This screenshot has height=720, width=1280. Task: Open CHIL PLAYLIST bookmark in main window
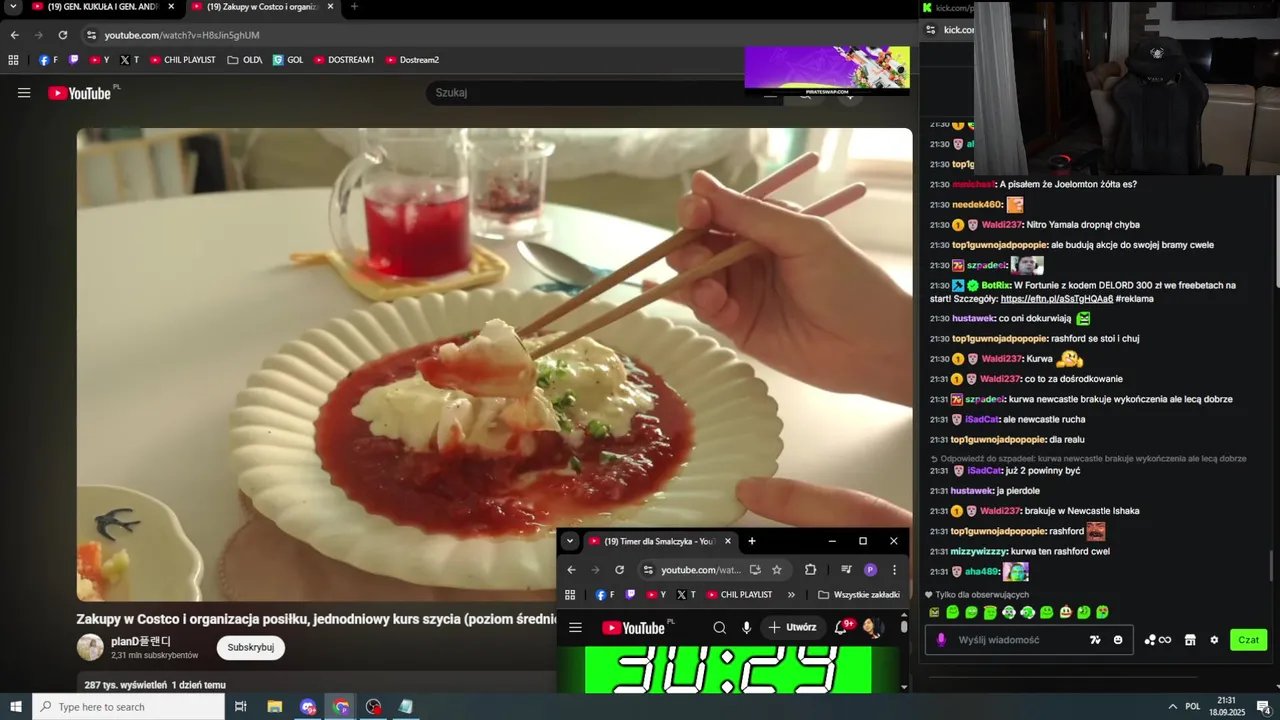pos(183,60)
